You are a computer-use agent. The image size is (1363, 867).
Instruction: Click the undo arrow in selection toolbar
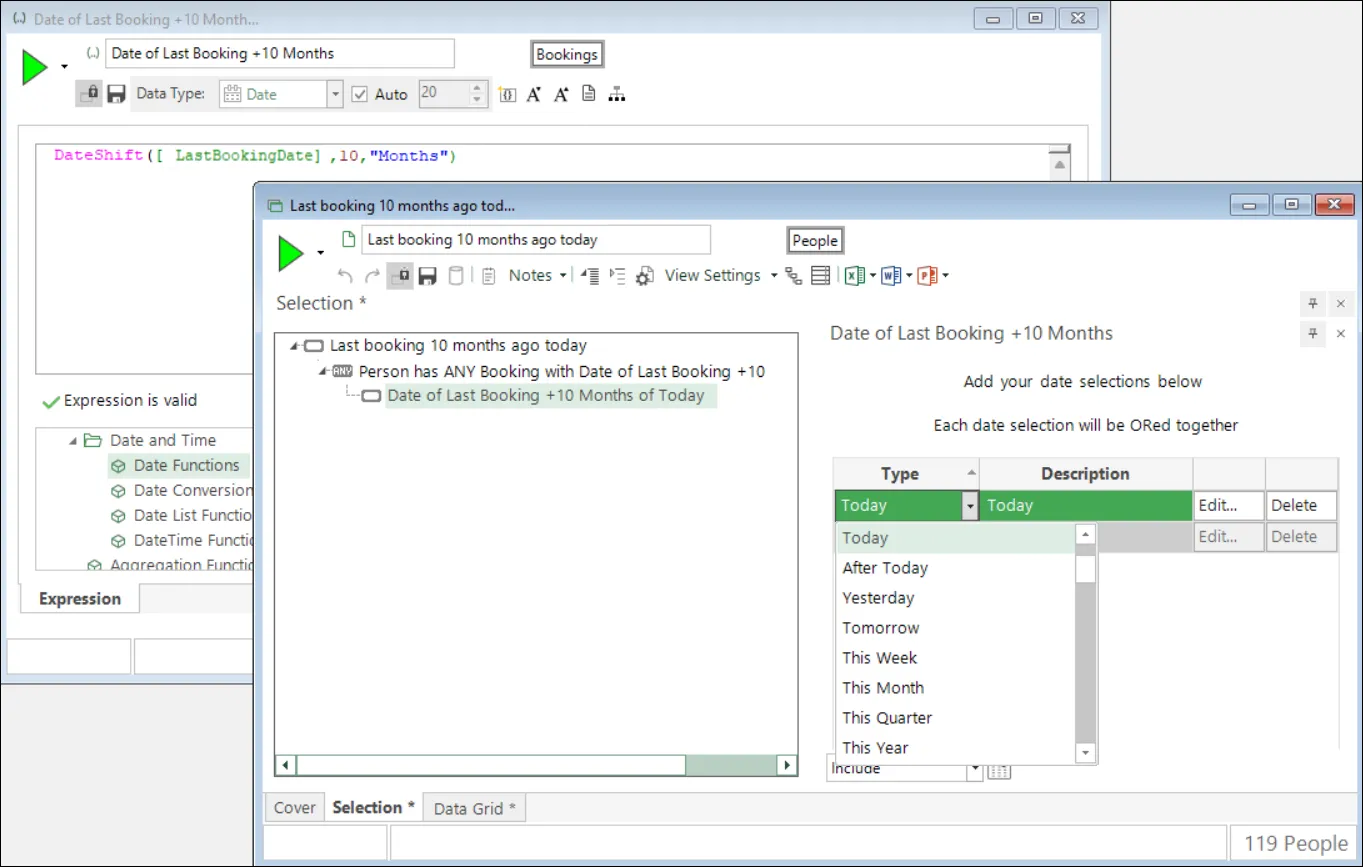tap(345, 276)
